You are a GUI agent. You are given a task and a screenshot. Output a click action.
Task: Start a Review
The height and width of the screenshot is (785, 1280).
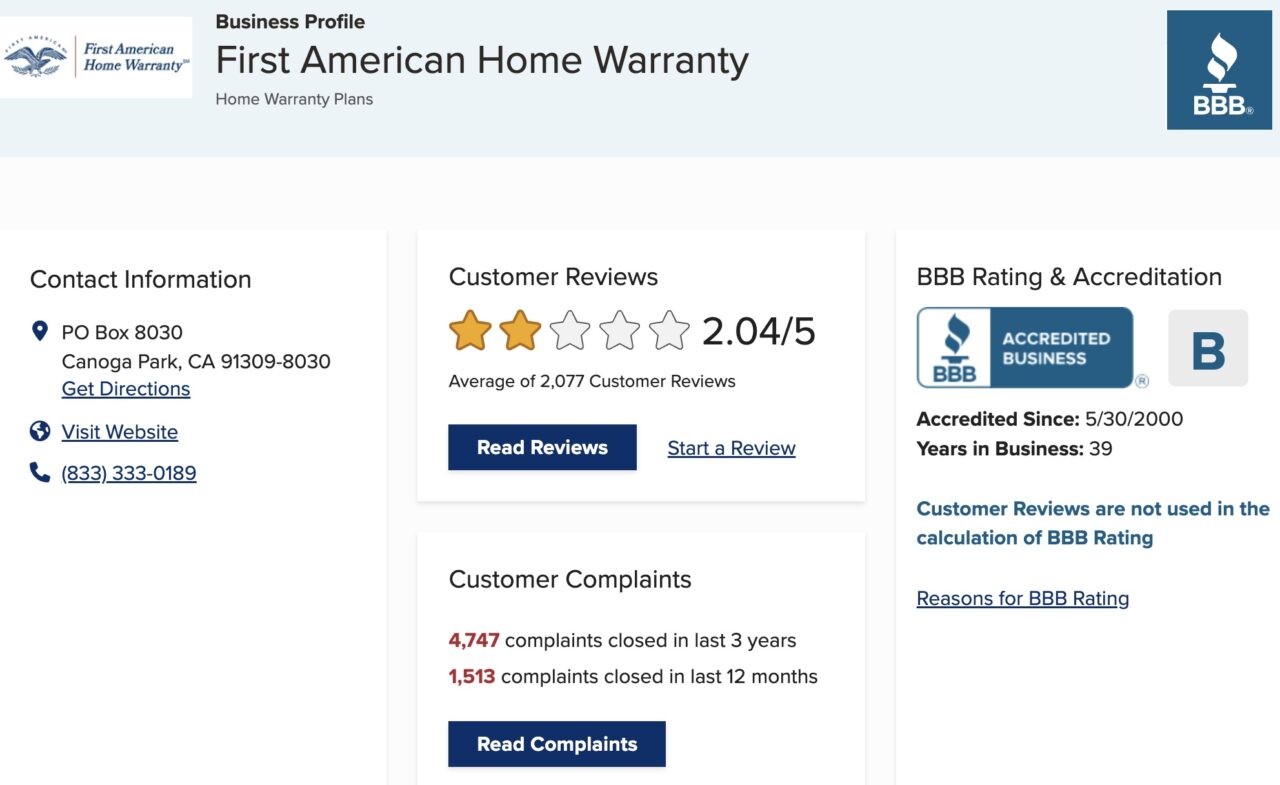731,447
